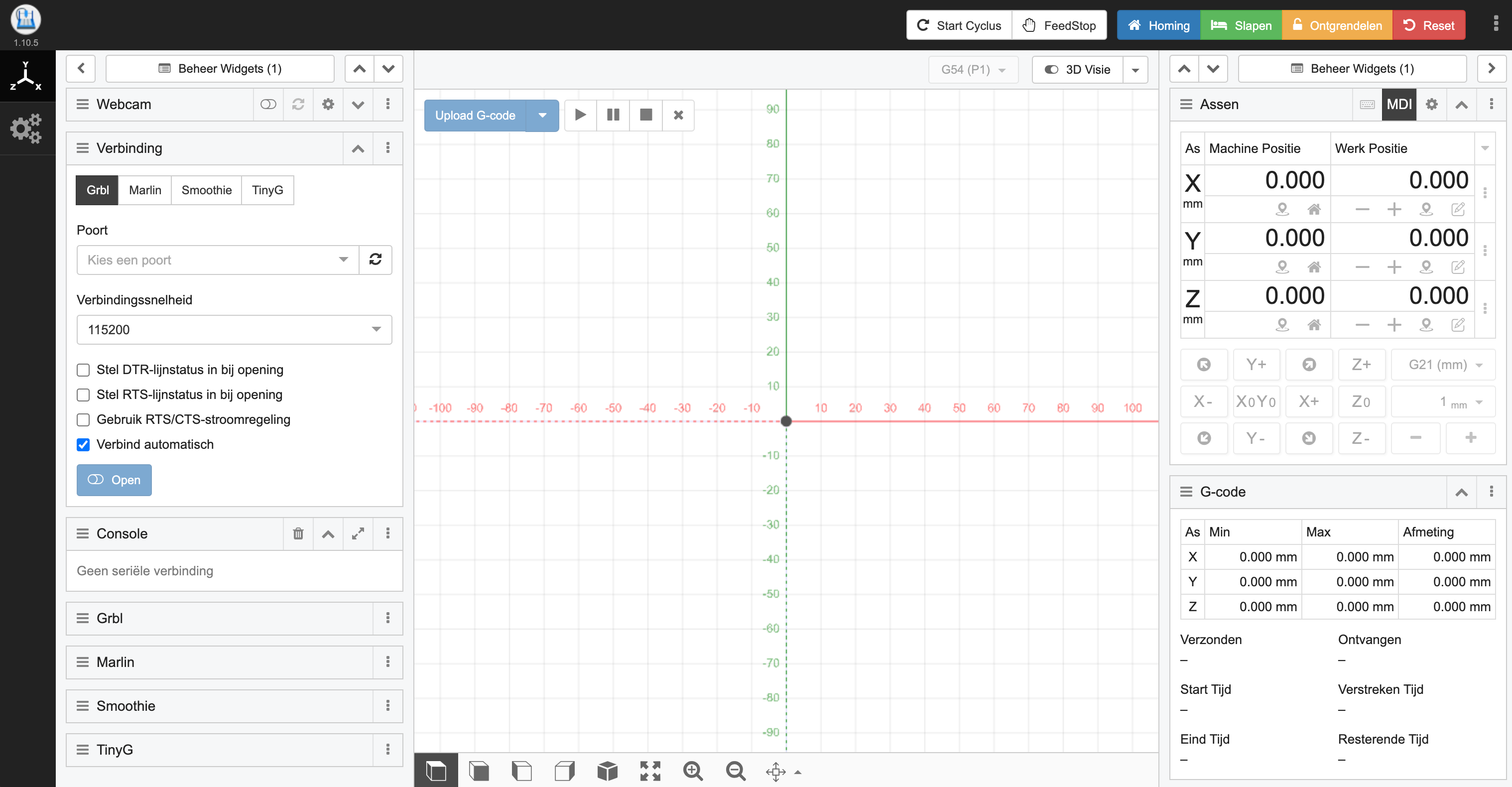Open Assen widget settings gear
Image resolution: width=1512 pixels, height=787 pixels.
coord(1432,104)
